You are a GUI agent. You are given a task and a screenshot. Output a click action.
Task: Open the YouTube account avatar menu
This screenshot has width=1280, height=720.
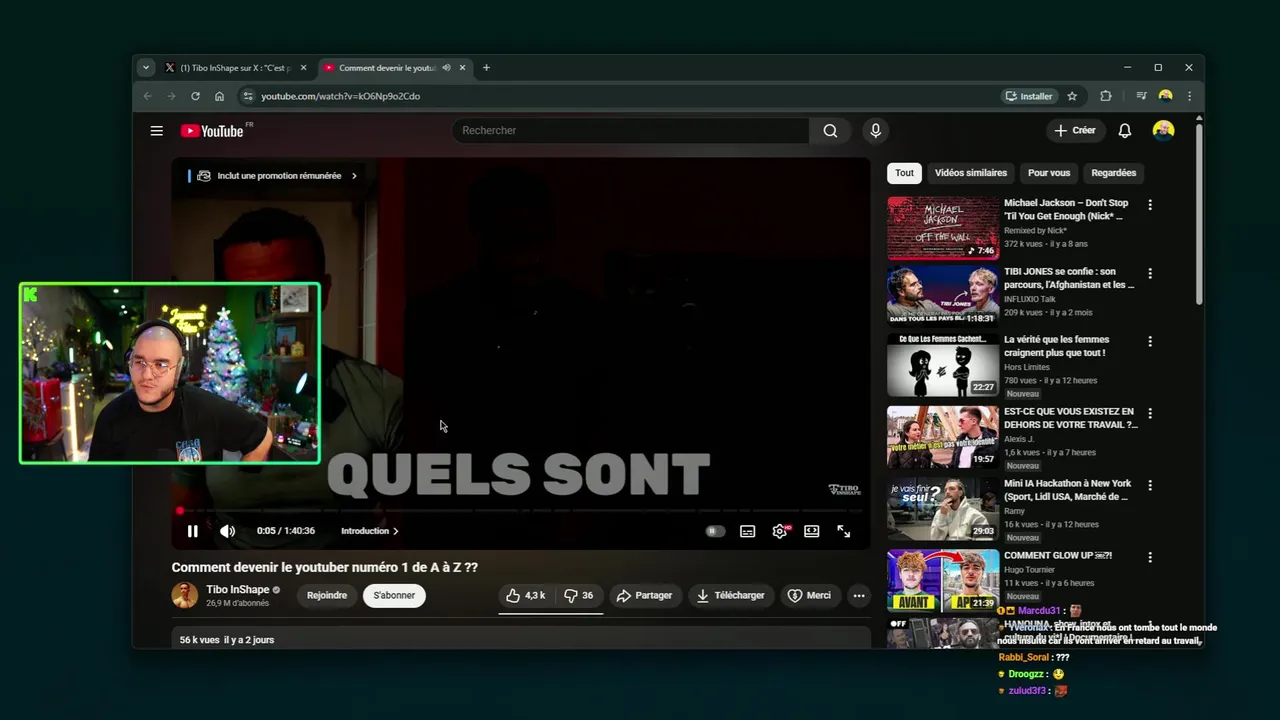(1163, 131)
